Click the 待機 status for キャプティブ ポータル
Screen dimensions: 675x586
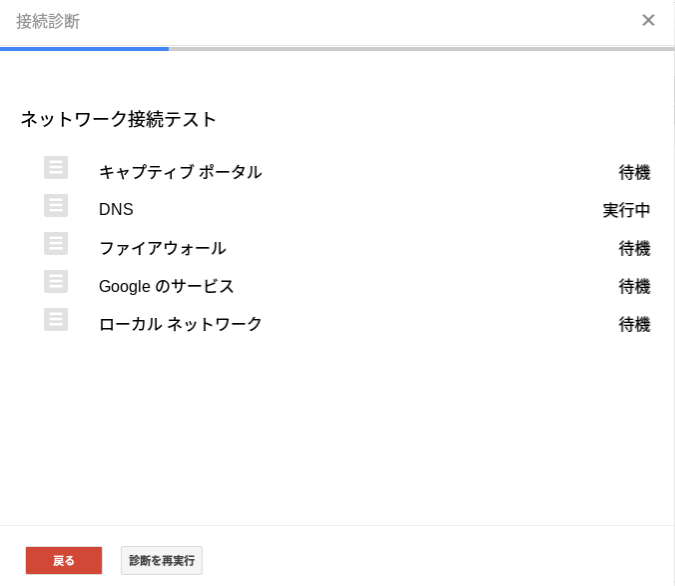click(634, 173)
